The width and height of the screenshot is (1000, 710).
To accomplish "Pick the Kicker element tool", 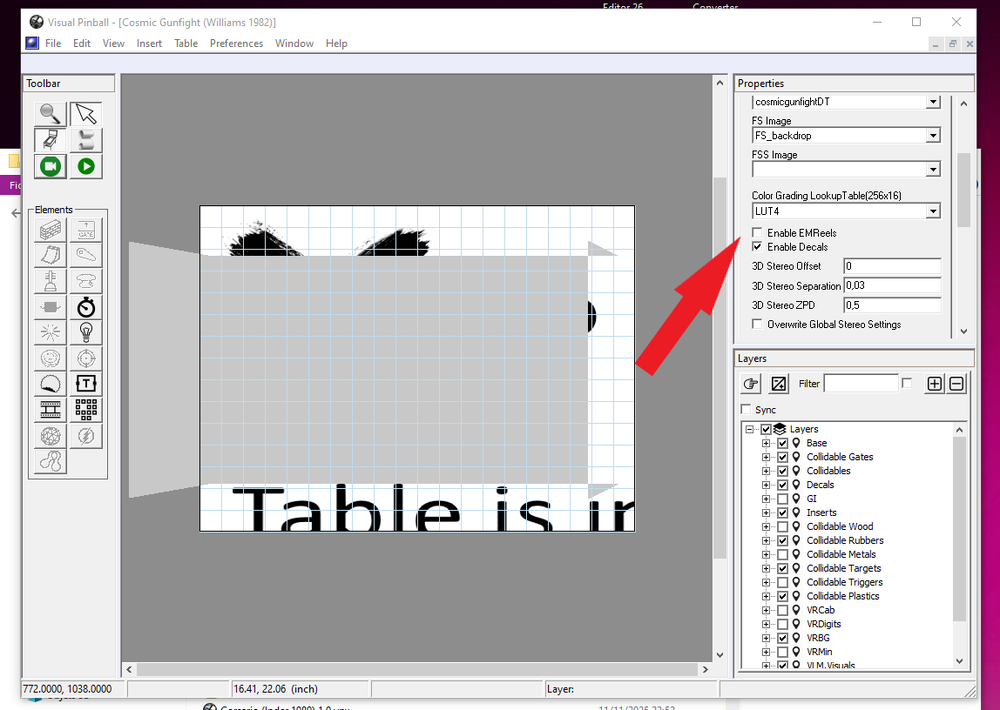I will point(50,358).
